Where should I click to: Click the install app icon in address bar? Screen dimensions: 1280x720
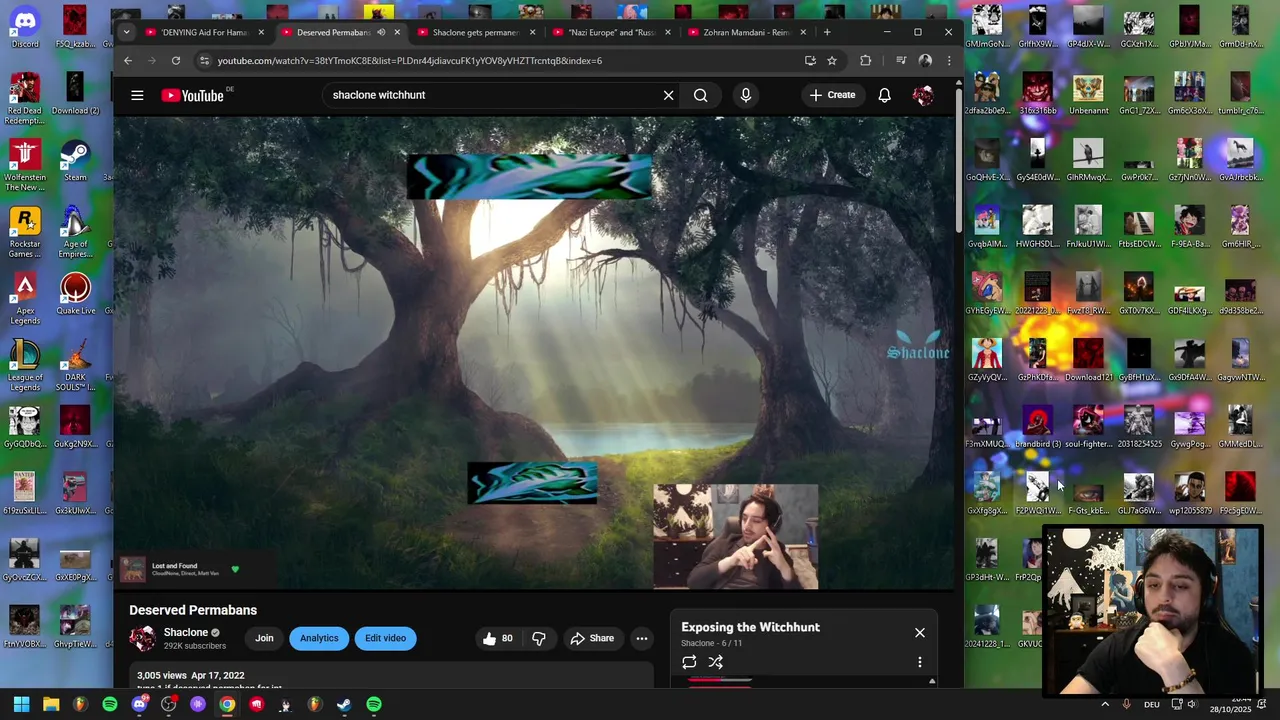click(810, 60)
